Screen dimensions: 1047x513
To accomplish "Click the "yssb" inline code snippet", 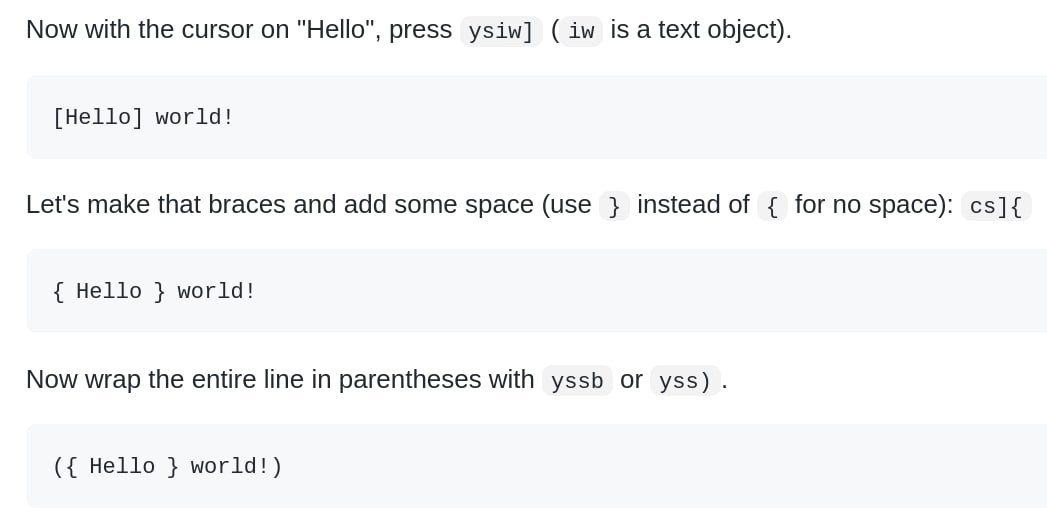I will [x=577, y=381].
